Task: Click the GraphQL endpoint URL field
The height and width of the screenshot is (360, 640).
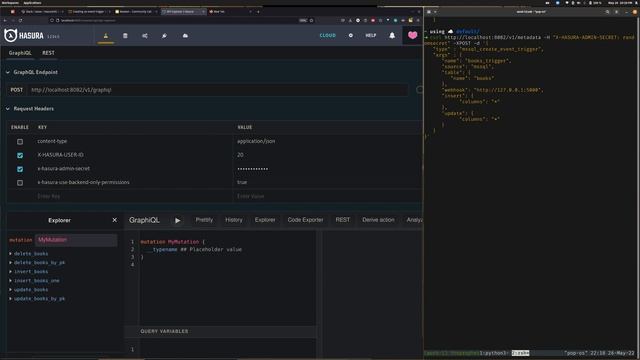Action: (217, 90)
